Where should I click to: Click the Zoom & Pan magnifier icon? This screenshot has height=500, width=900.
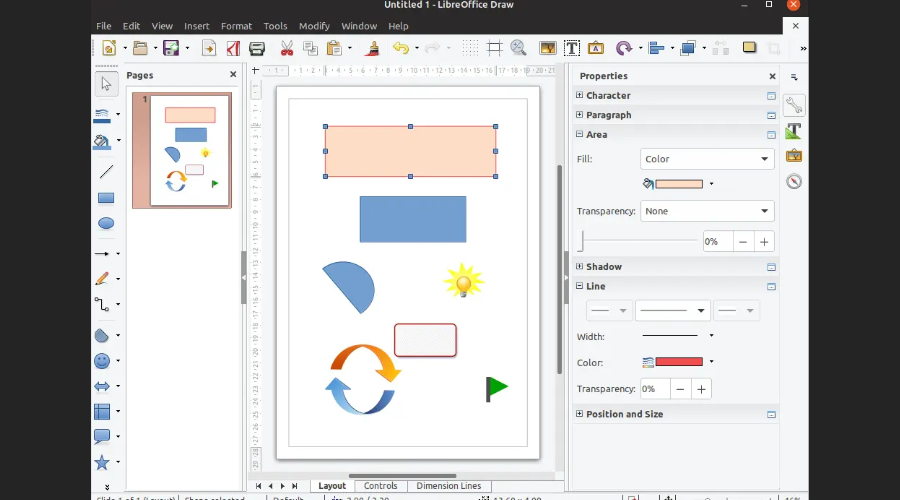[x=518, y=48]
